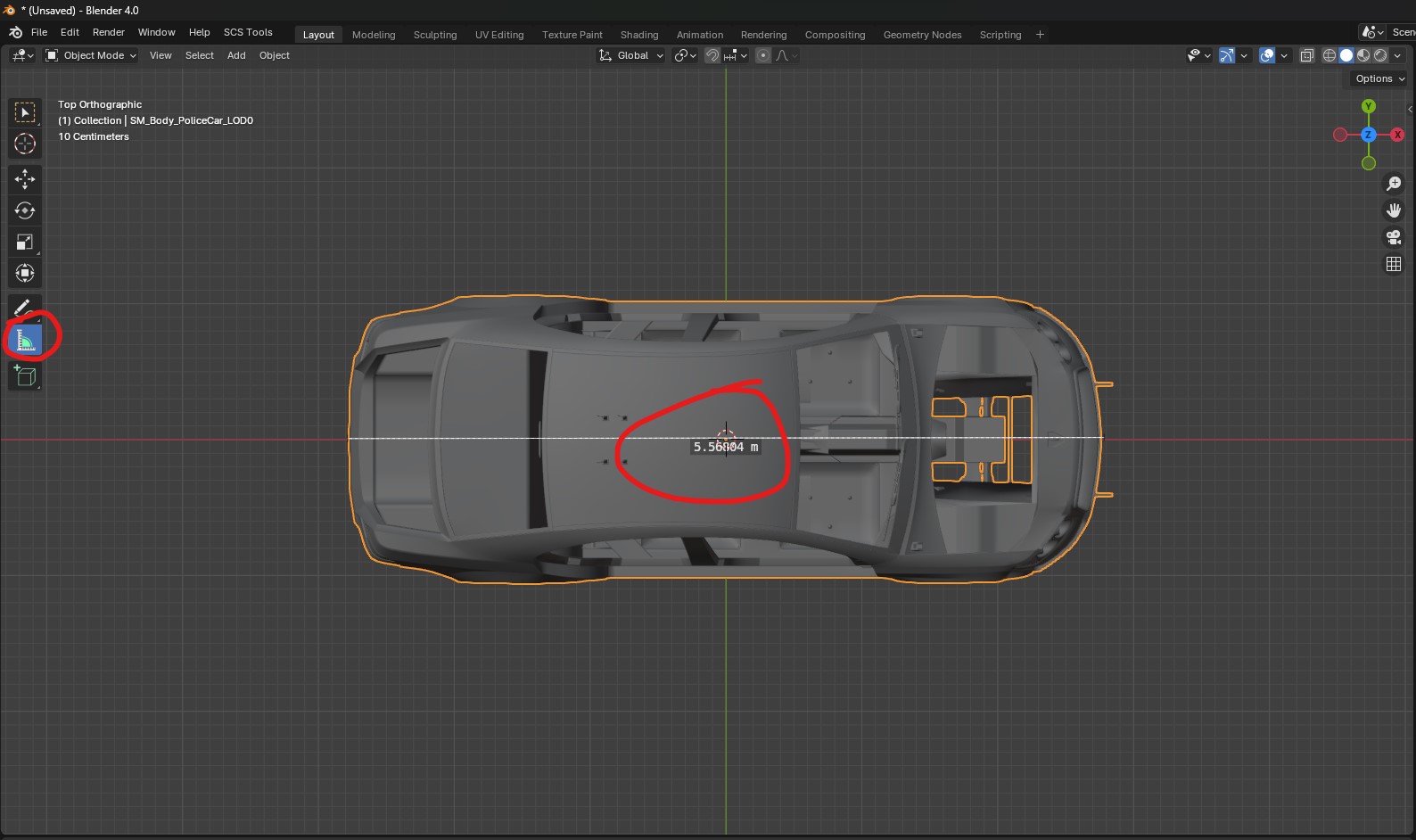The width and height of the screenshot is (1416, 840).
Task: Pick the Scale tool in toolbar
Action: pyautogui.click(x=25, y=243)
